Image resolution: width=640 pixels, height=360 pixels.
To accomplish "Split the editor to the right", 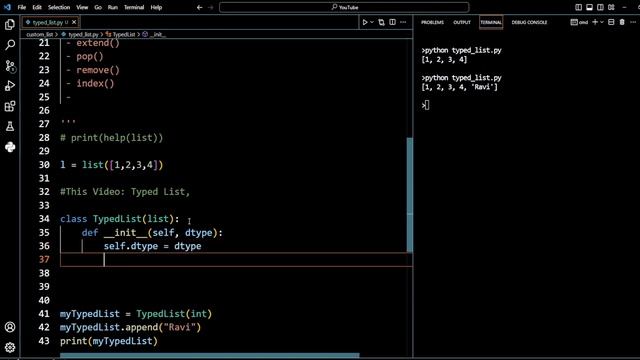I will coord(392,22).
